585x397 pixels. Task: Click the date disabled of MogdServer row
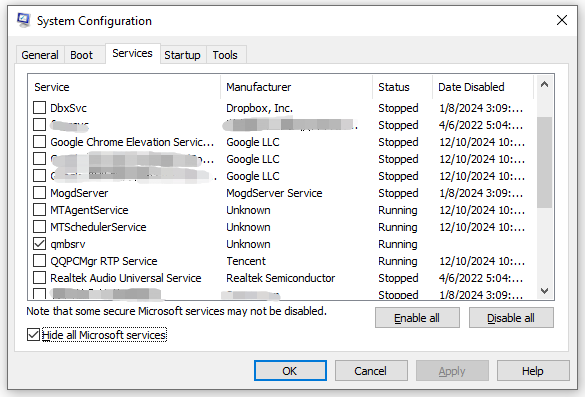[x=481, y=193]
